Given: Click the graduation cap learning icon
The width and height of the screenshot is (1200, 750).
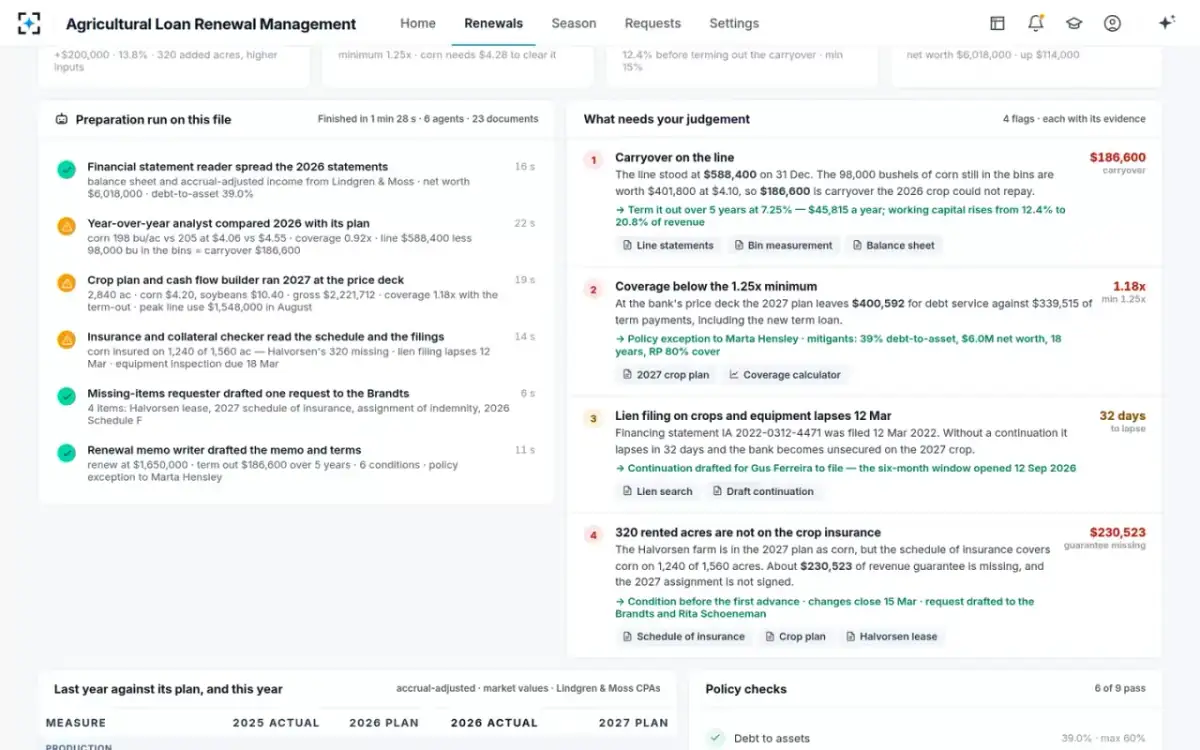Looking at the screenshot, I should (x=1074, y=23).
